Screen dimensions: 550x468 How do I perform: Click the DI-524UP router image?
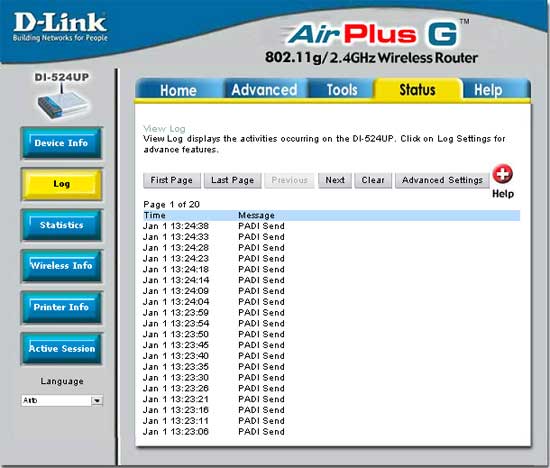(x=62, y=102)
